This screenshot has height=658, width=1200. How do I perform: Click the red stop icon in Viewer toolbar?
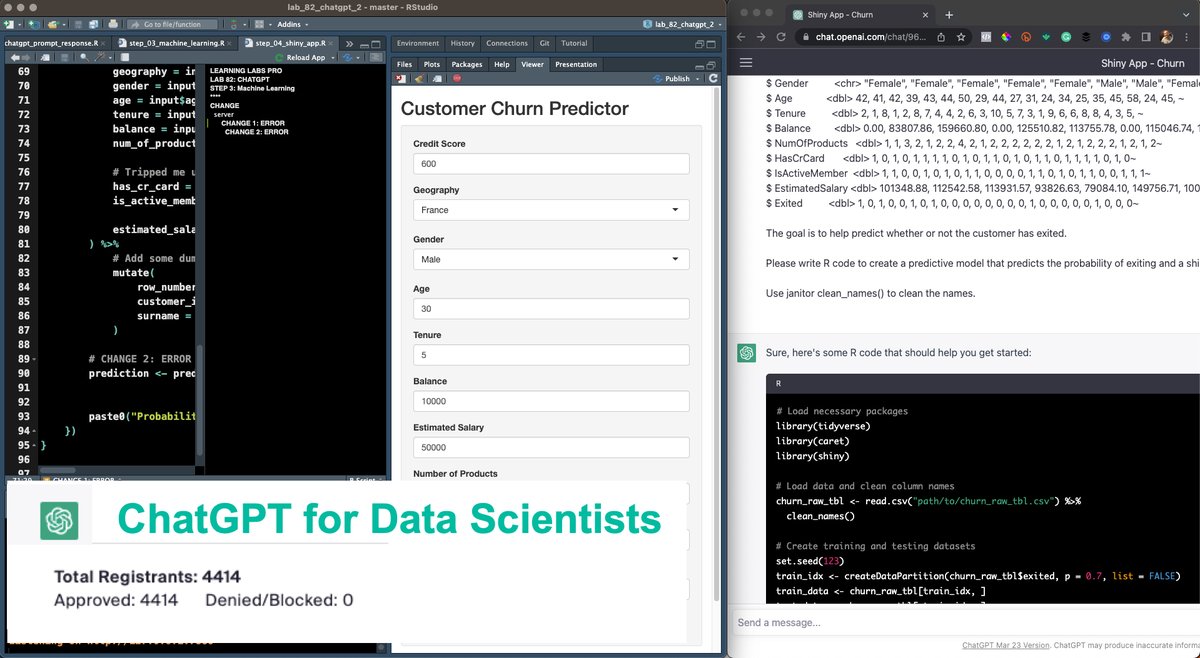[457, 78]
